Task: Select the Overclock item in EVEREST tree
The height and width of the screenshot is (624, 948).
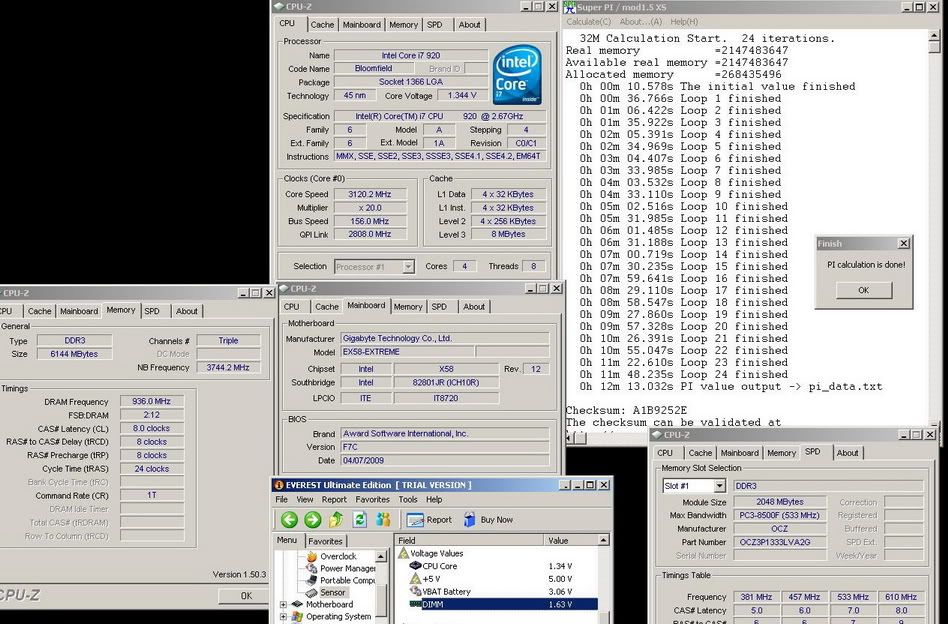Action: tap(337, 556)
